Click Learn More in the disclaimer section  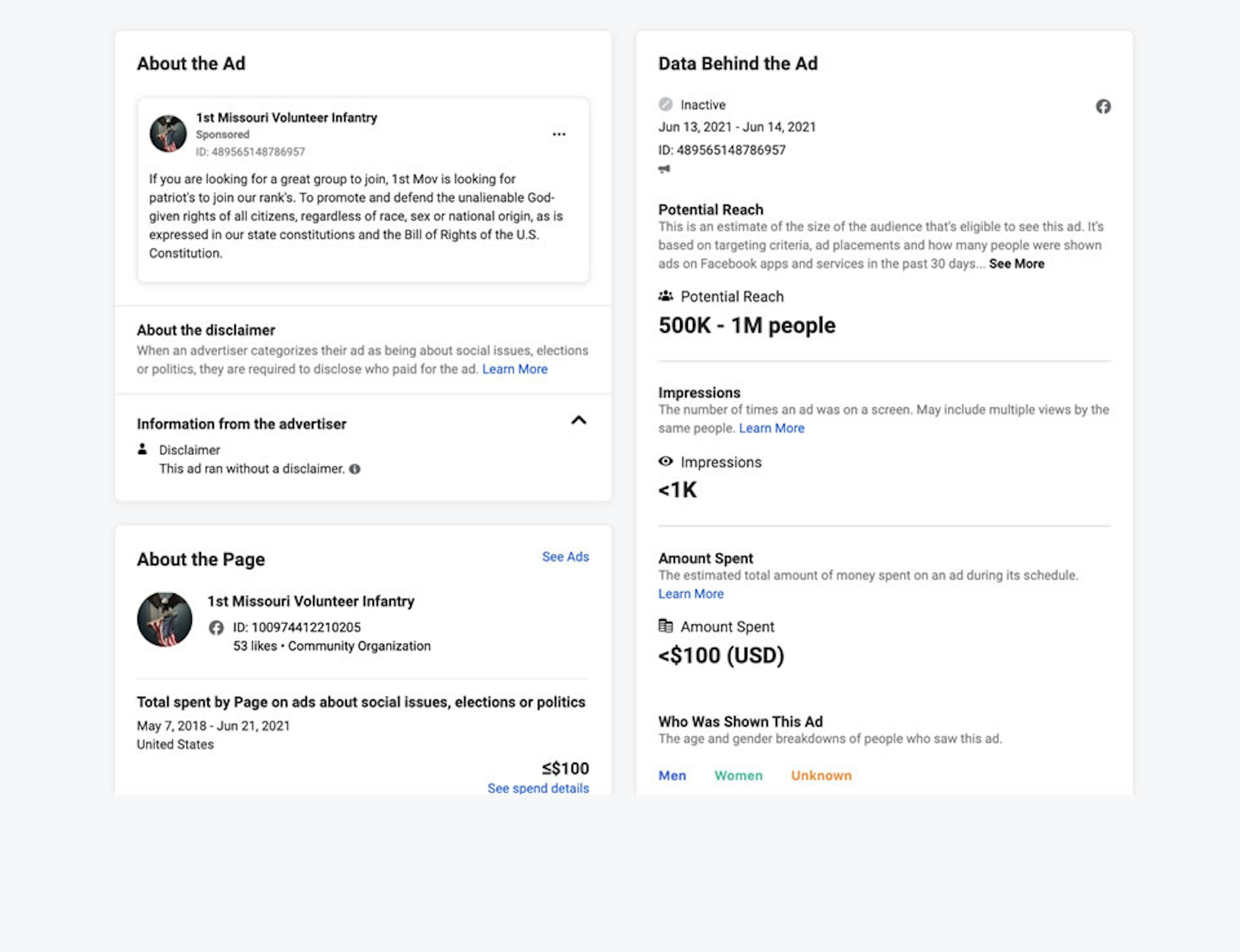pyautogui.click(x=515, y=369)
